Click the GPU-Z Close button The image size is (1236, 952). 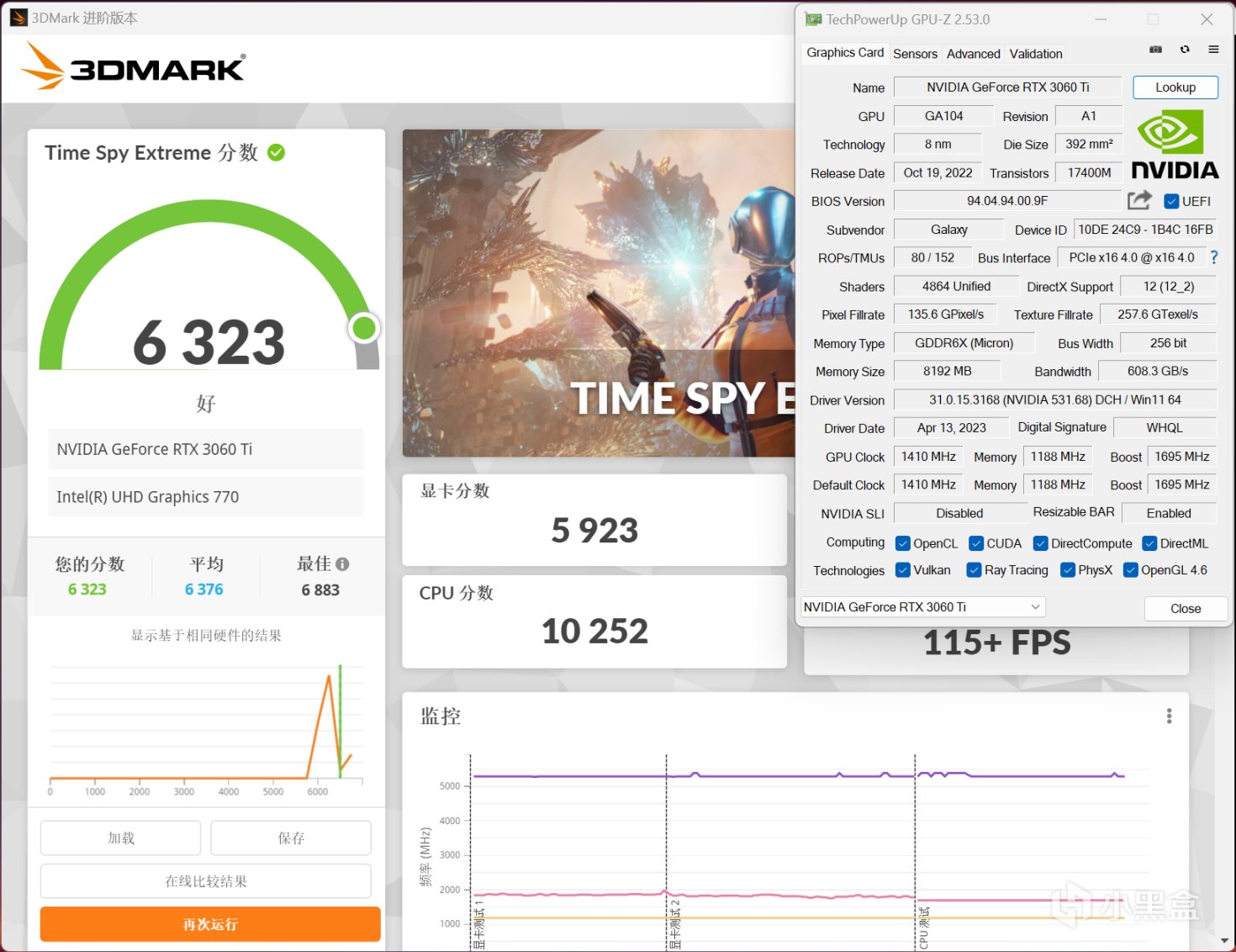click(1186, 608)
